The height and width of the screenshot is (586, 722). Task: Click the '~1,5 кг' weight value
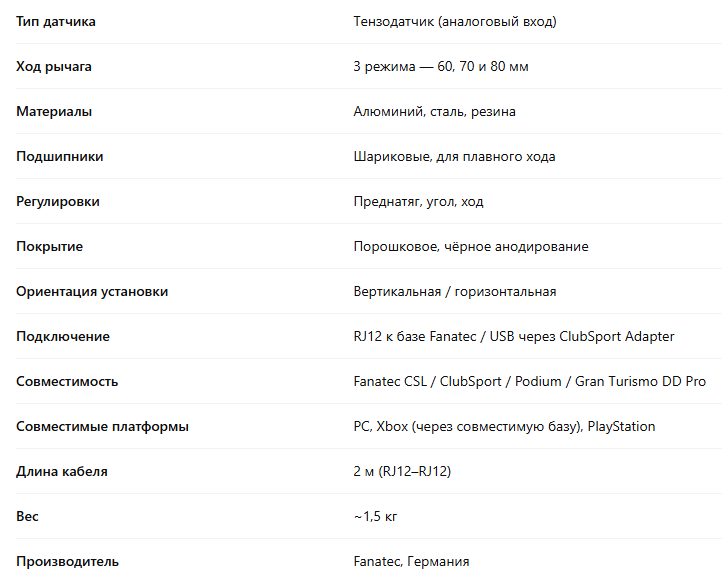coord(376,516)
